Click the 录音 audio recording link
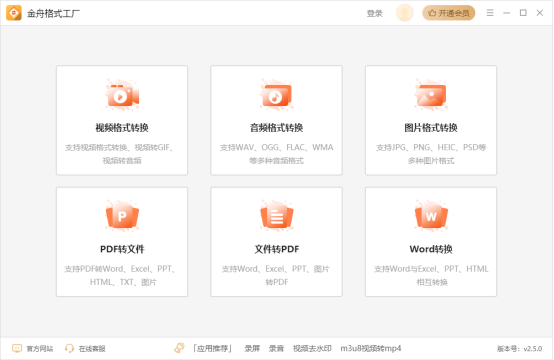 pyautogui.click(x=276, y=349)
